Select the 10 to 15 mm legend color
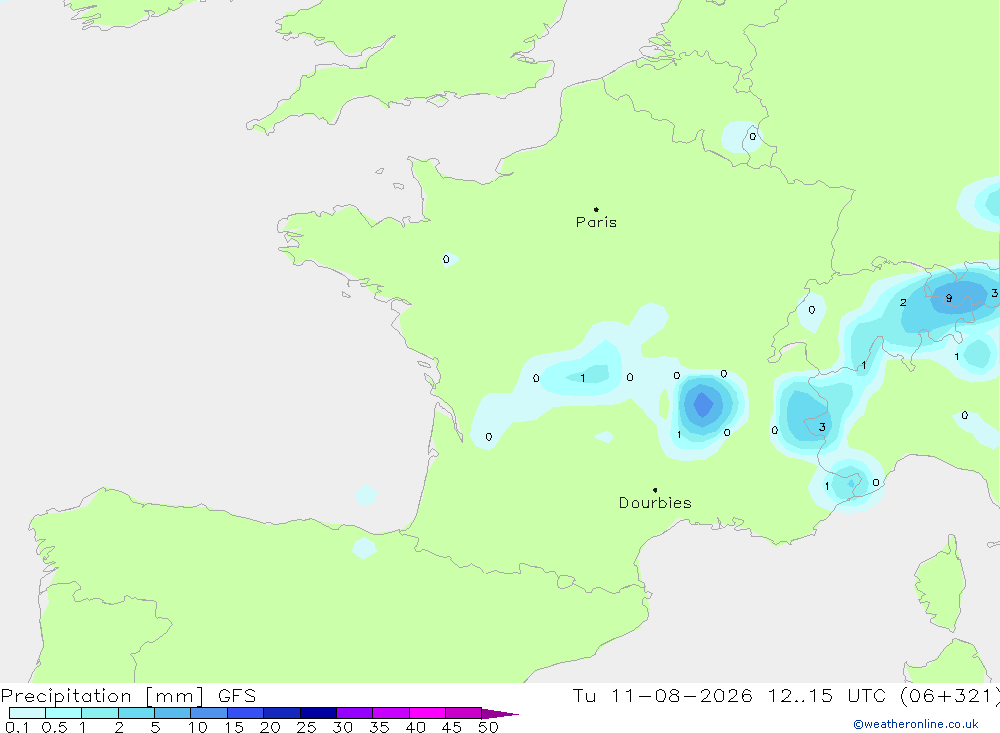This screenshot has width=1000, height=733. click(209, 713)
